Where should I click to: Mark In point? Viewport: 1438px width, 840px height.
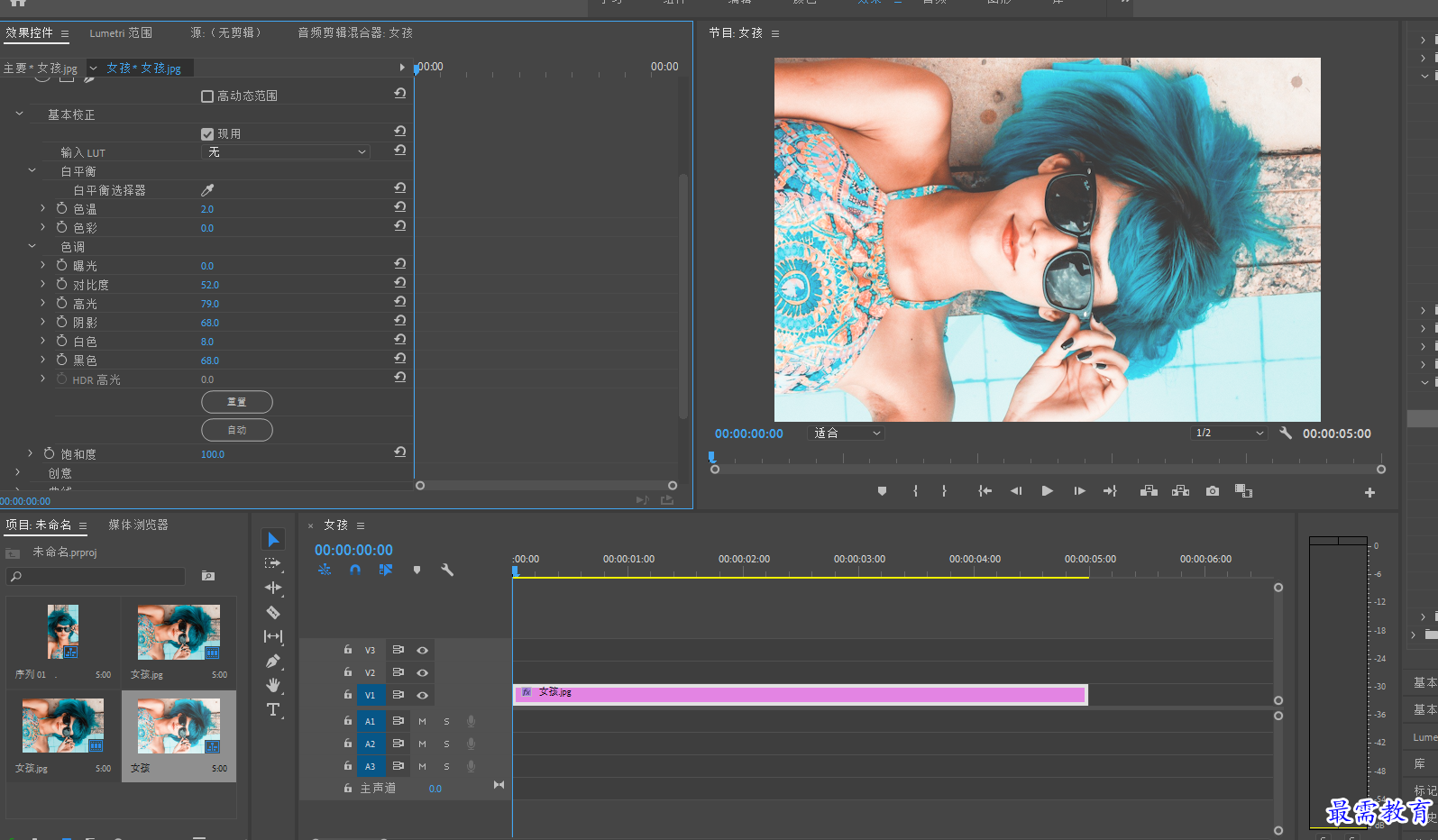click(915, 491)
